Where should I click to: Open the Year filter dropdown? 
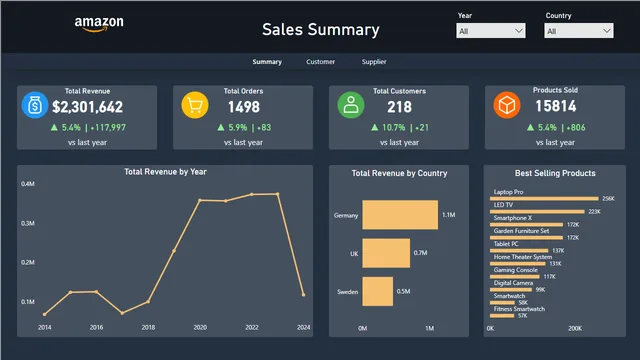[491, 31]
